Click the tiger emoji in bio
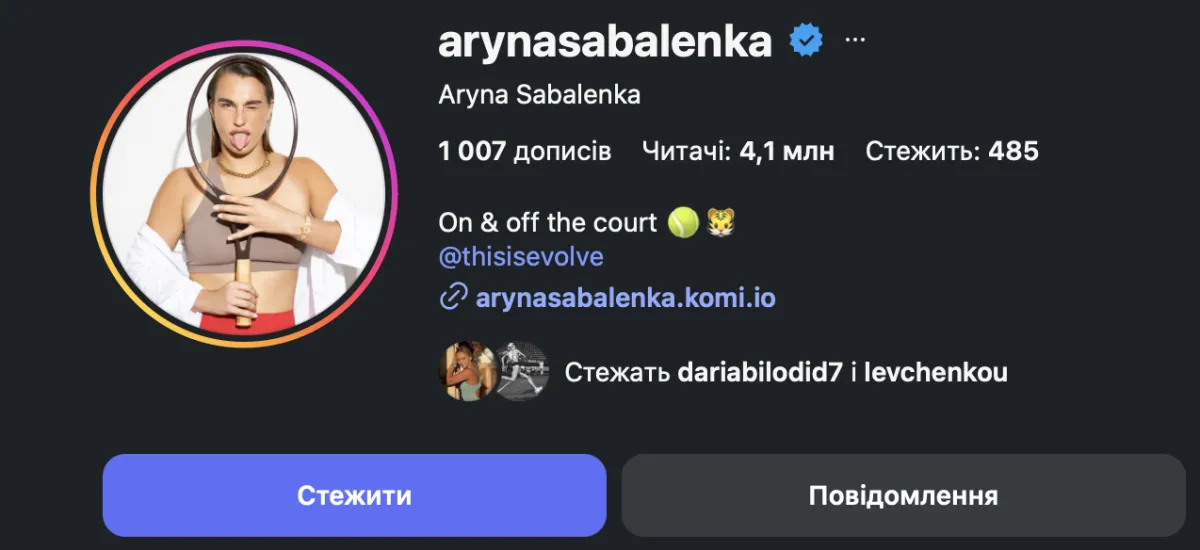The height and width of the screenshot is (550, 1200). click(x=721, y=222)
